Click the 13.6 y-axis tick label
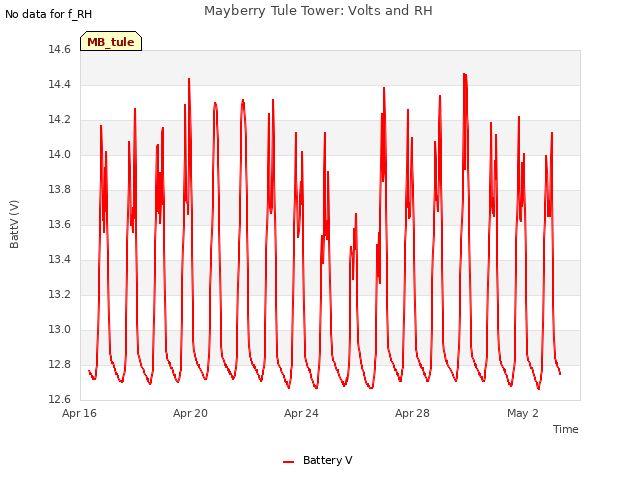 (x=60, y=224)
